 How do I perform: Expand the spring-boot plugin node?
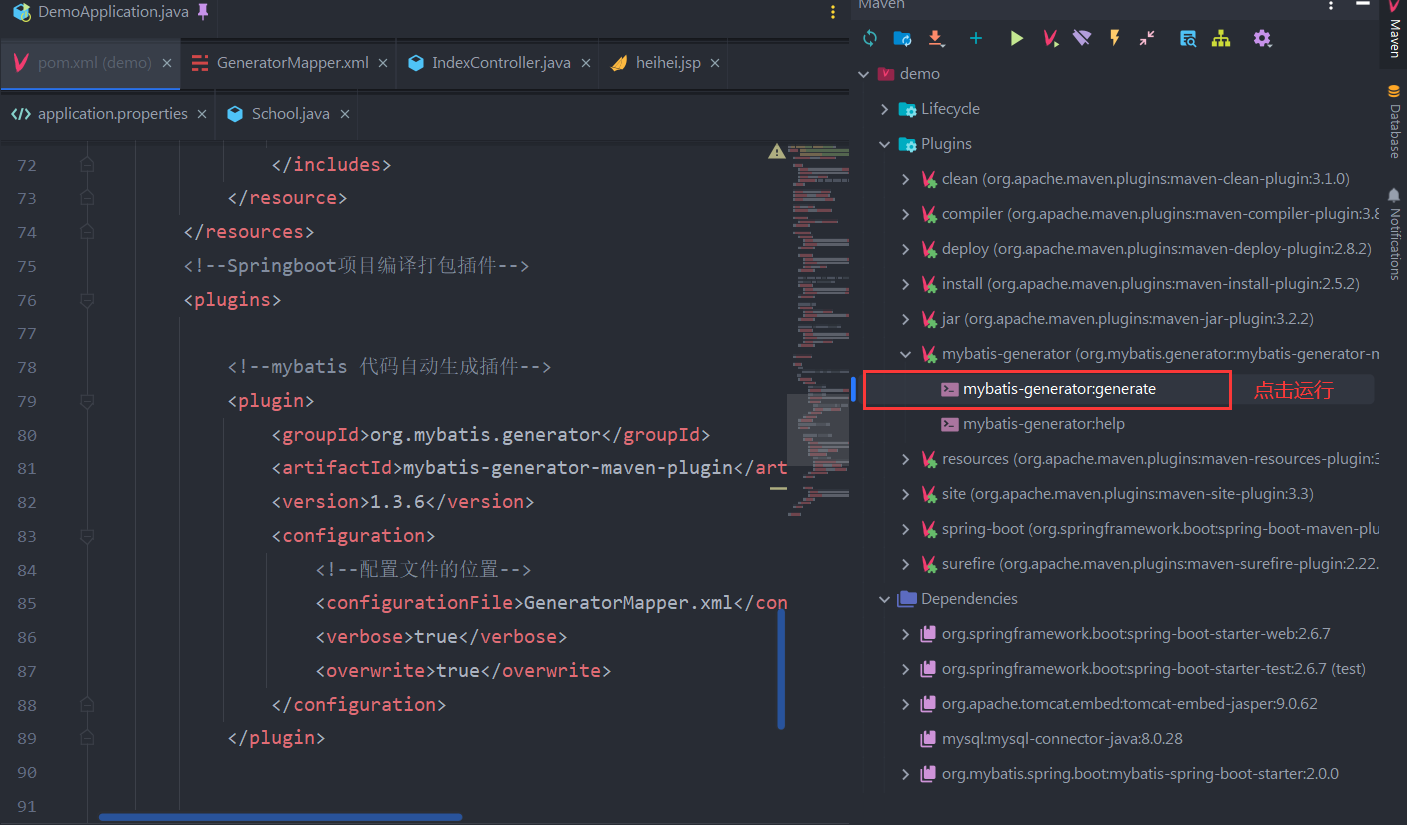click(906, 529)
